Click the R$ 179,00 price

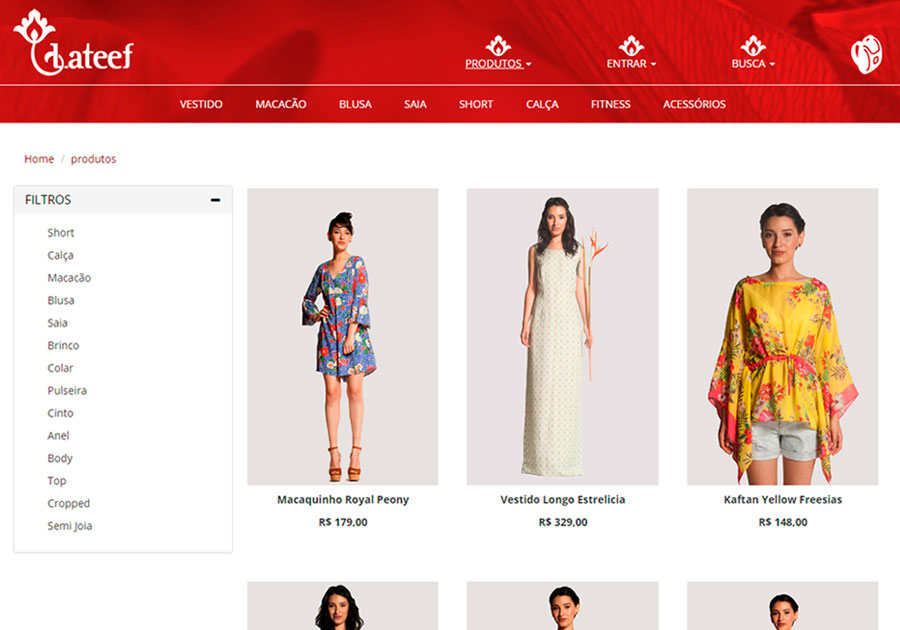(x=343, y=522)
